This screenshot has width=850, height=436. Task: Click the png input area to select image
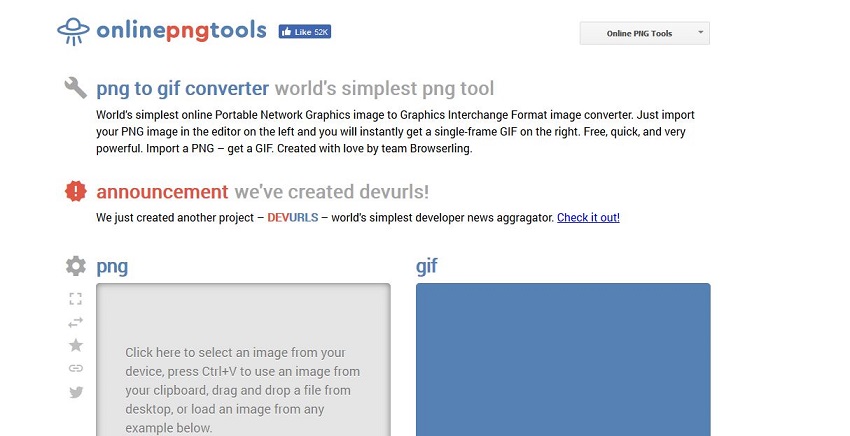click(243, 360)
